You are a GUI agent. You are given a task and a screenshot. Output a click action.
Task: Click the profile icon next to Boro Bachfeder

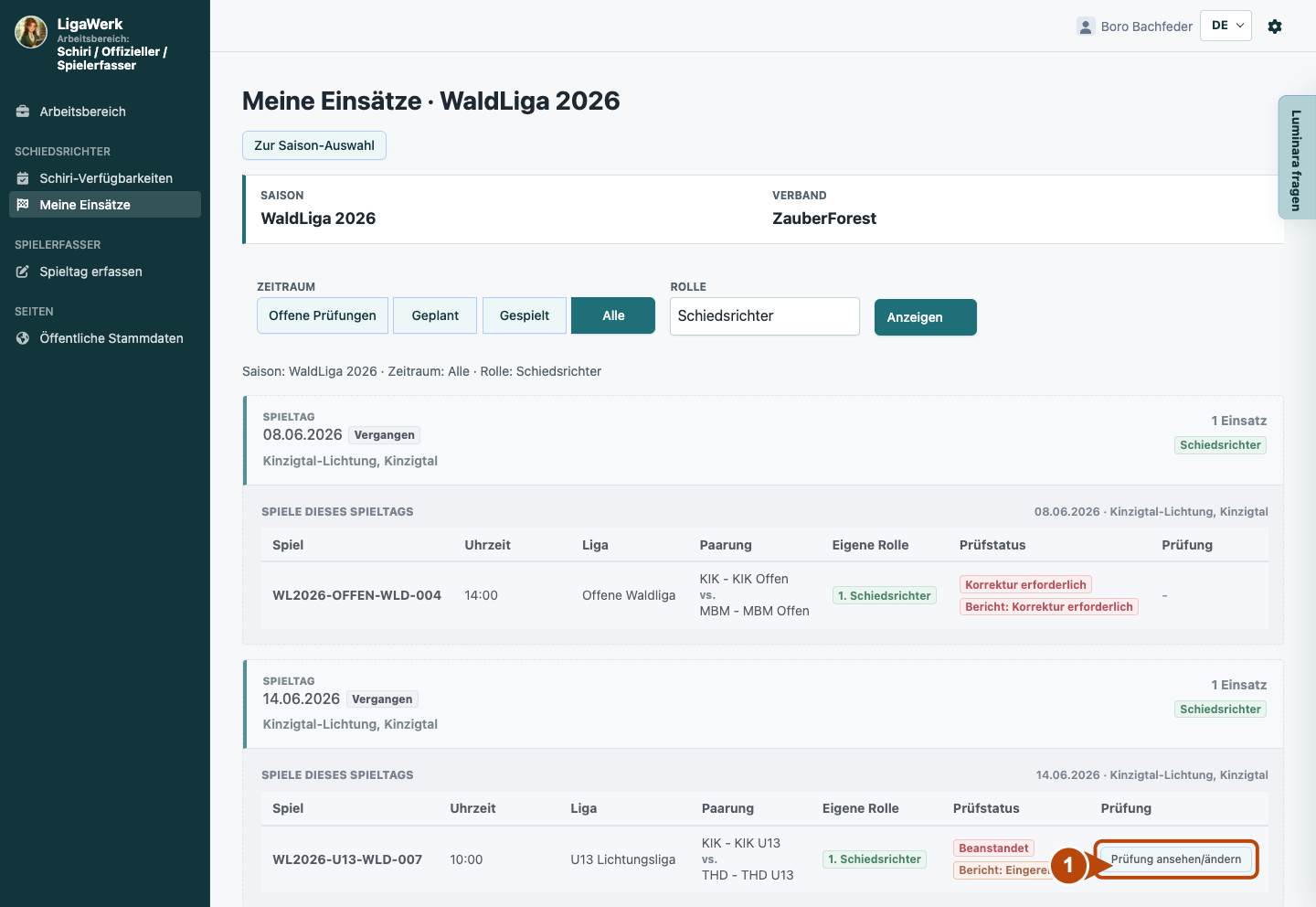pos(1086,27)
